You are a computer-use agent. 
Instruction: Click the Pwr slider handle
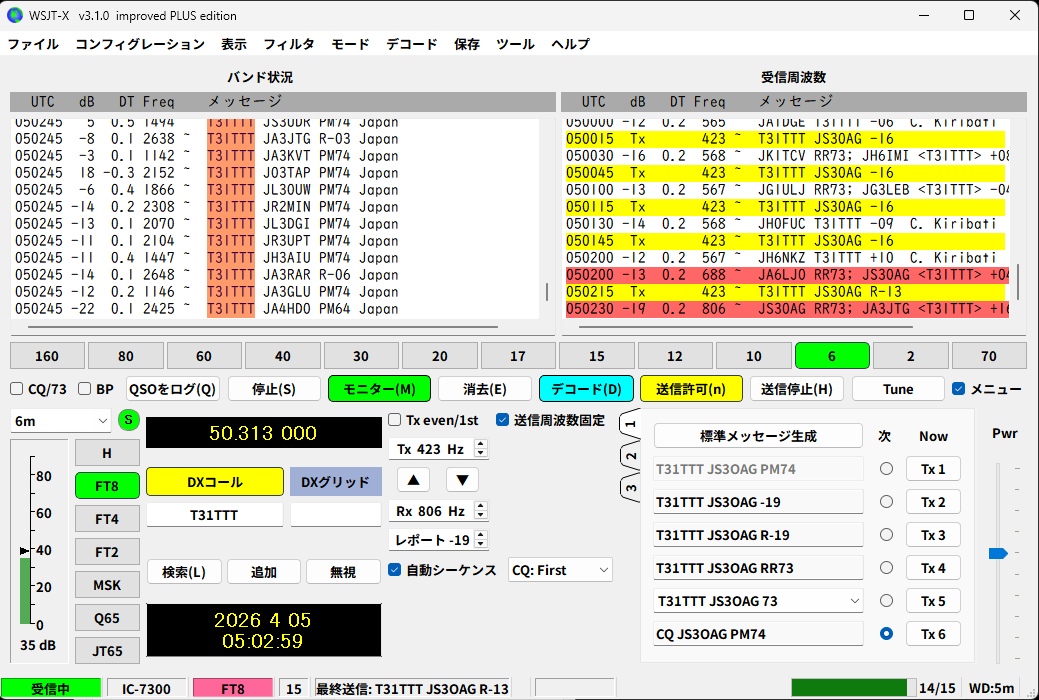998,553
